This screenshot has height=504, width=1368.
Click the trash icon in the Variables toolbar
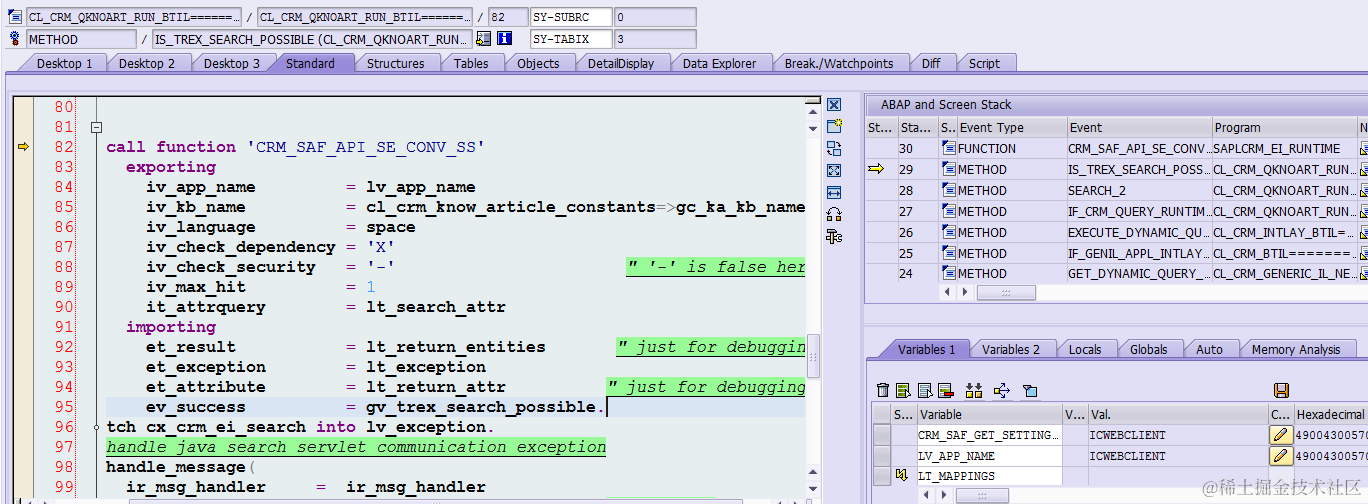click(x=882, y=390)
